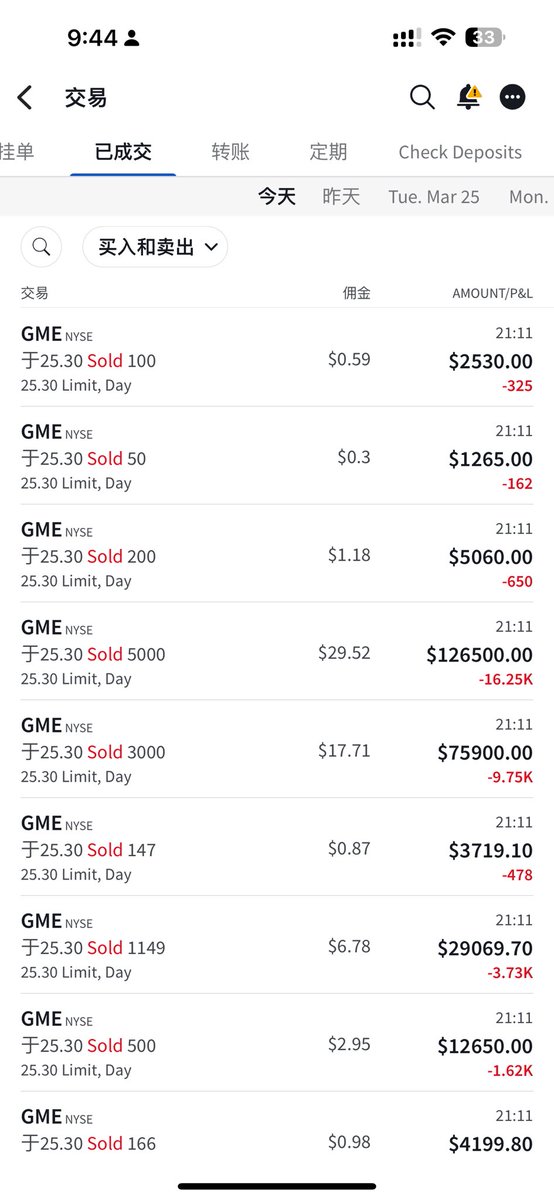Open the GME Sold 3000 trade

277,749
